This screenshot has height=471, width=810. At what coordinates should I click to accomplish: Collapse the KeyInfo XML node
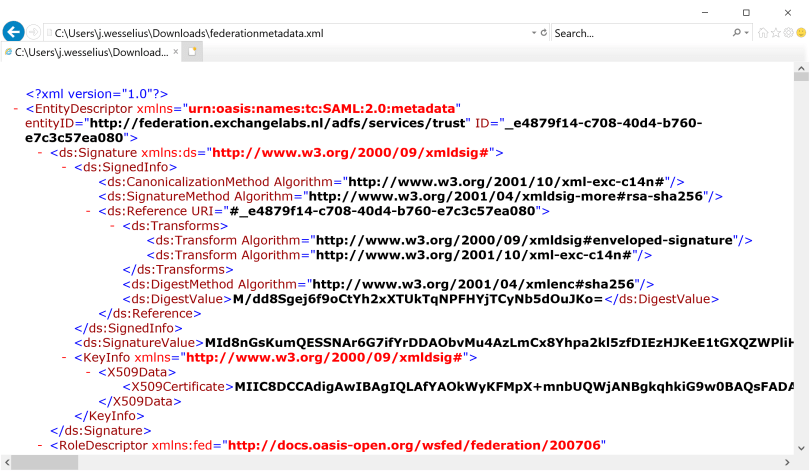tap(65, 357)
